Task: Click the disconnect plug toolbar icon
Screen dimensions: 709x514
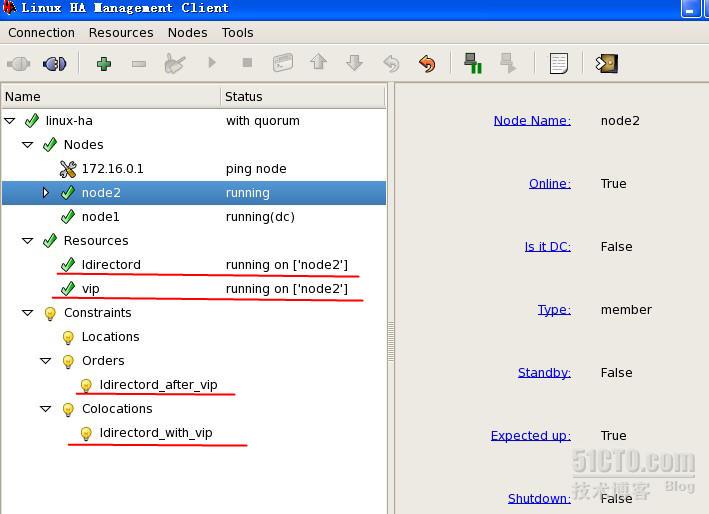Action: click(x=55, y=64)
